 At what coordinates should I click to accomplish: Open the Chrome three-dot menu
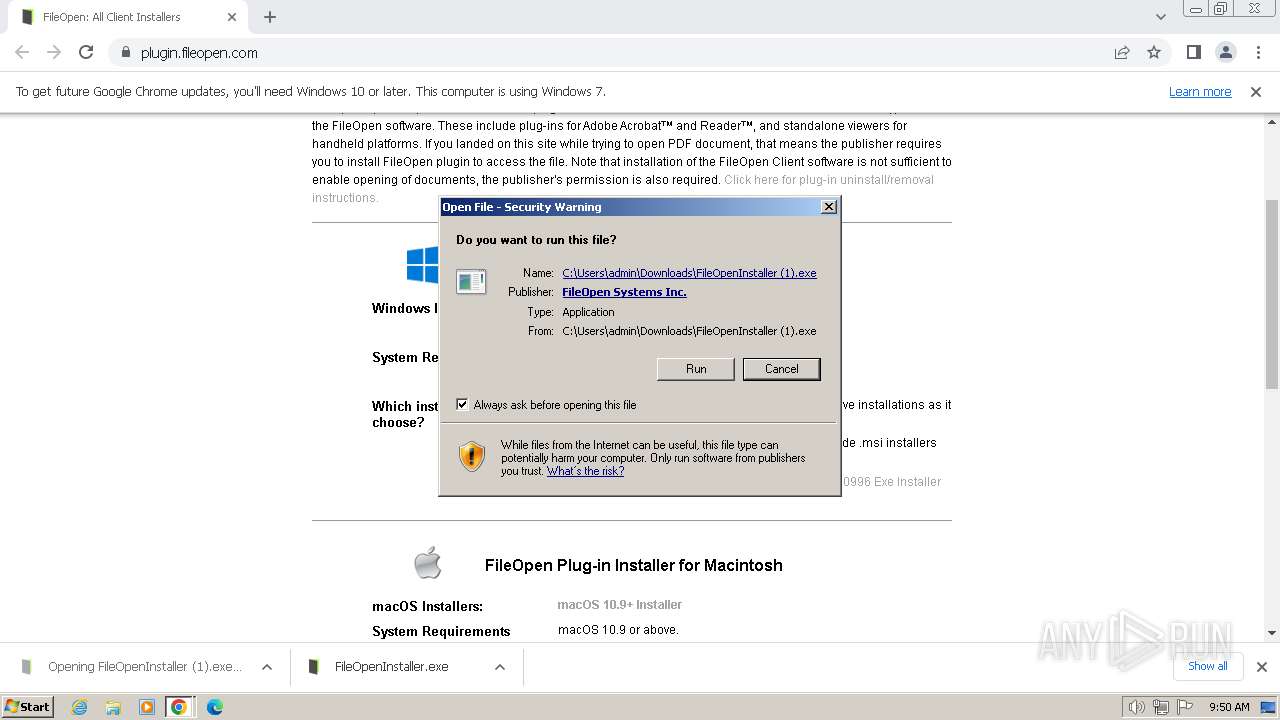point(1257,52)
